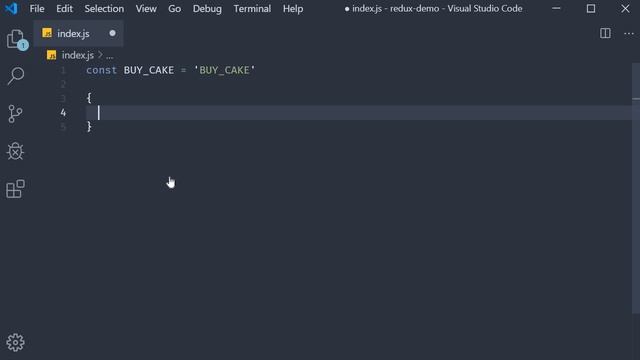640x360 pixels.
Task: Open the Source Control view icon
Action: (16, 114)
